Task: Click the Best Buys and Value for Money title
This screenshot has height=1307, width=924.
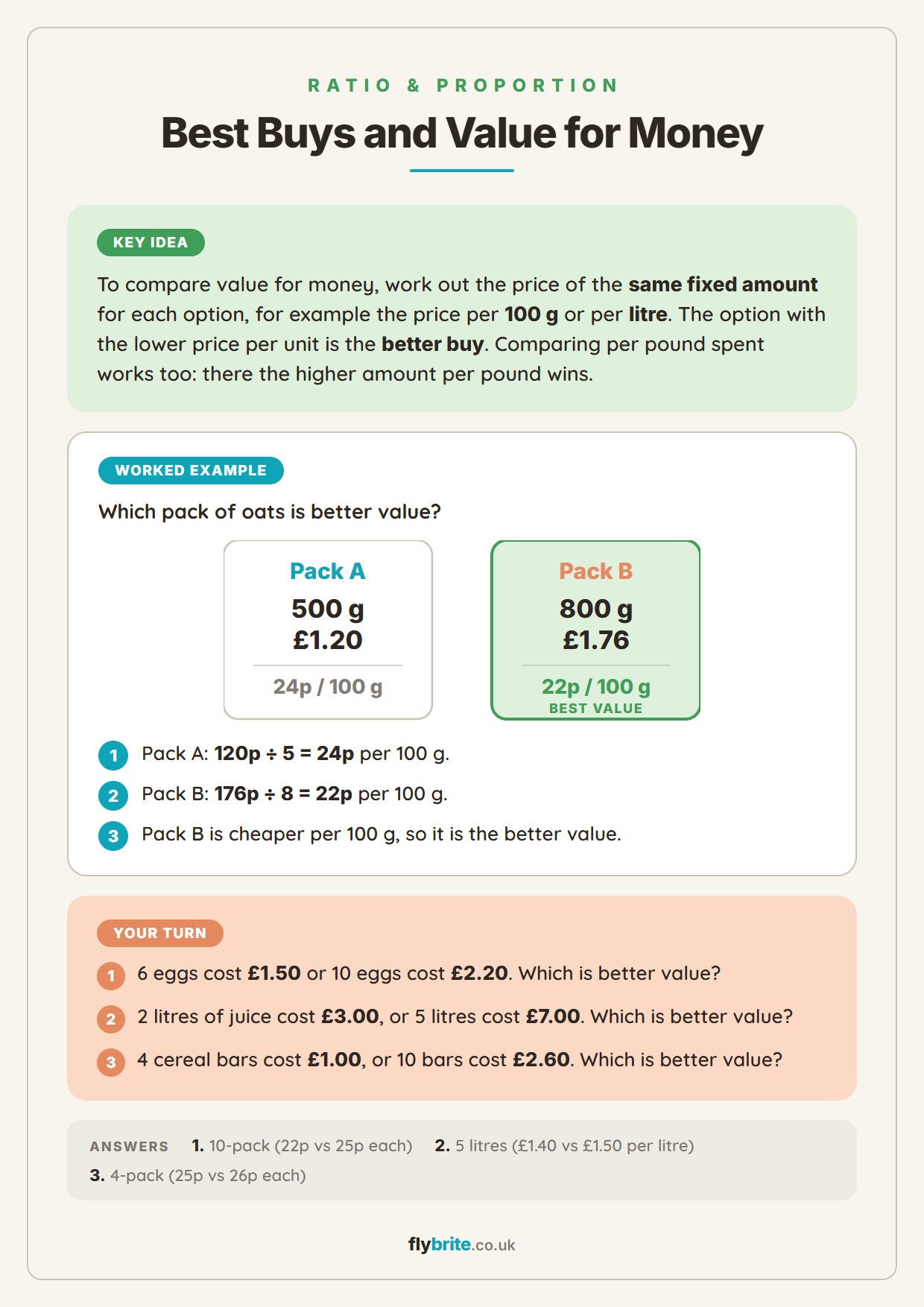Action: pos(462,133)
